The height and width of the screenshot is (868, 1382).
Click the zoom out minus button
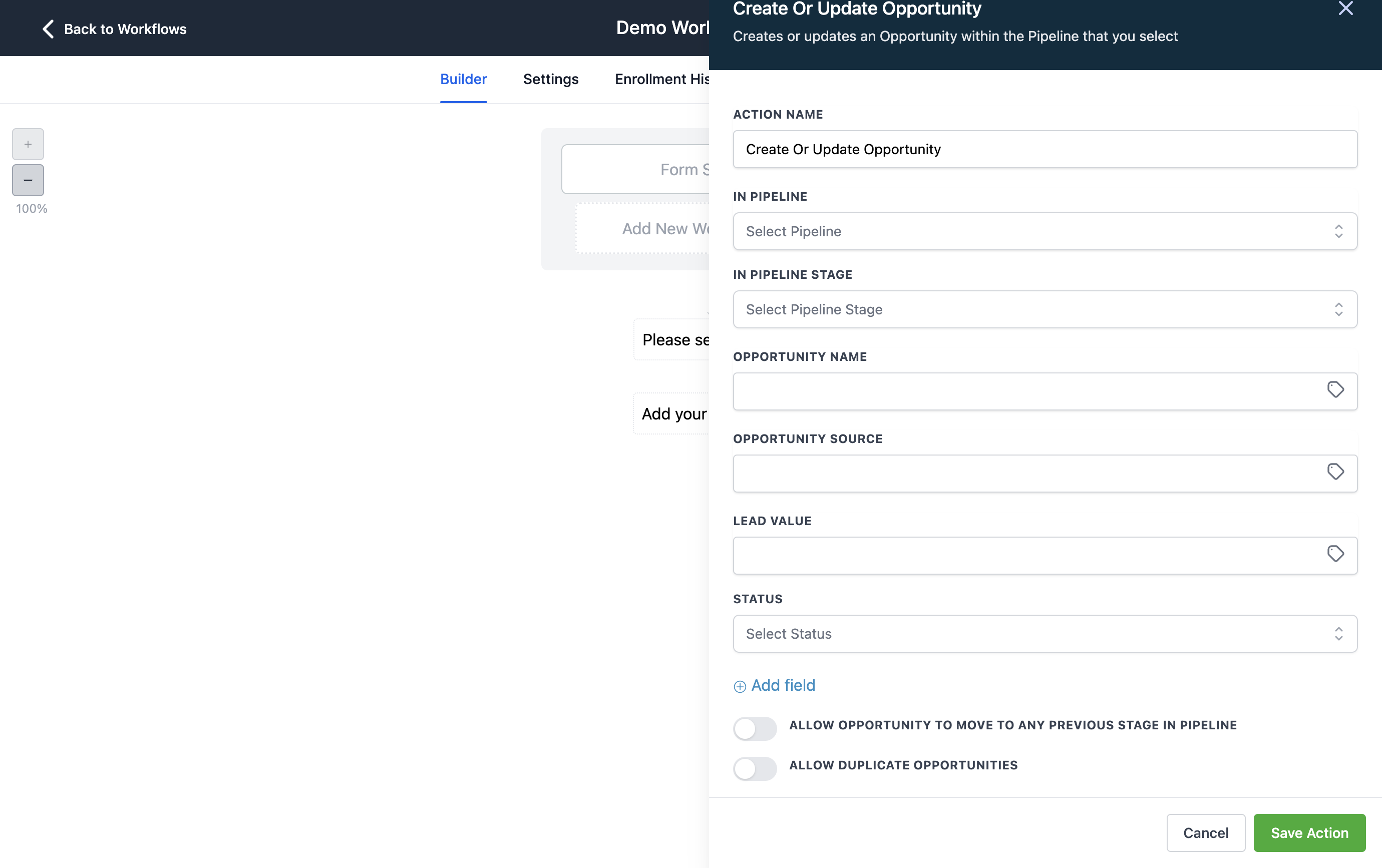point(28,180)
